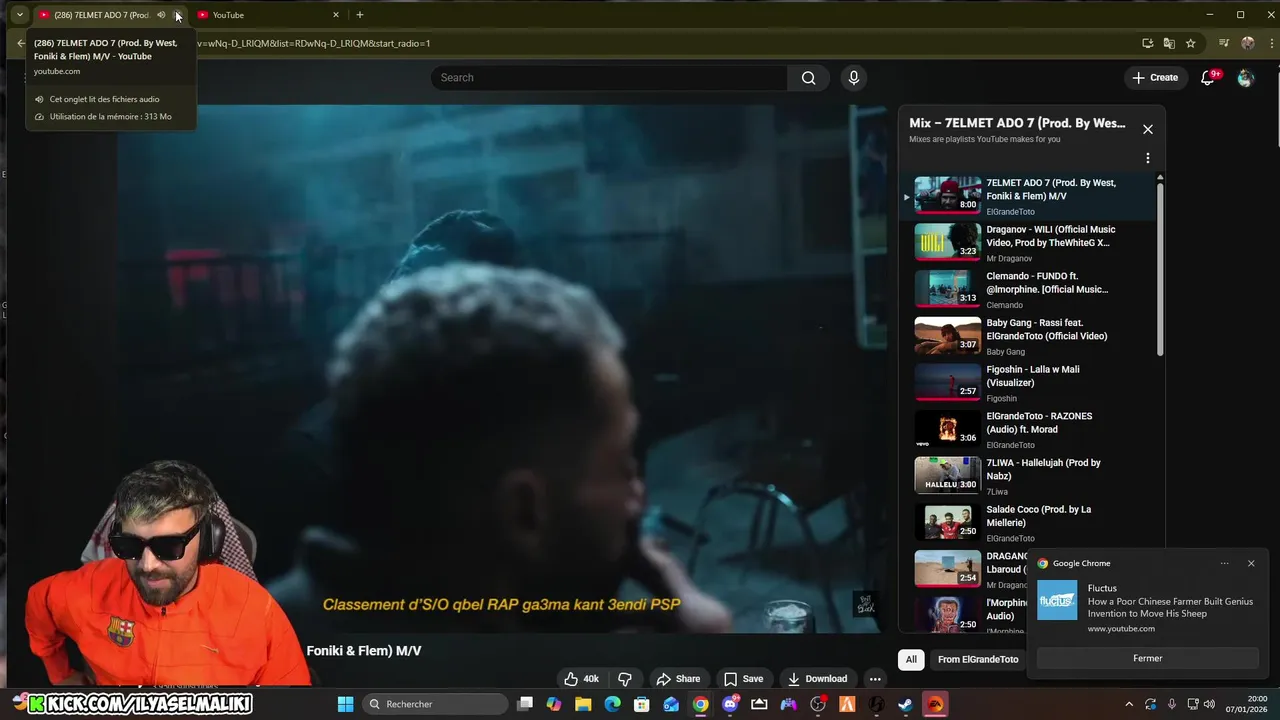
Task: Open notification options ellipsis
Action: 1224,563
